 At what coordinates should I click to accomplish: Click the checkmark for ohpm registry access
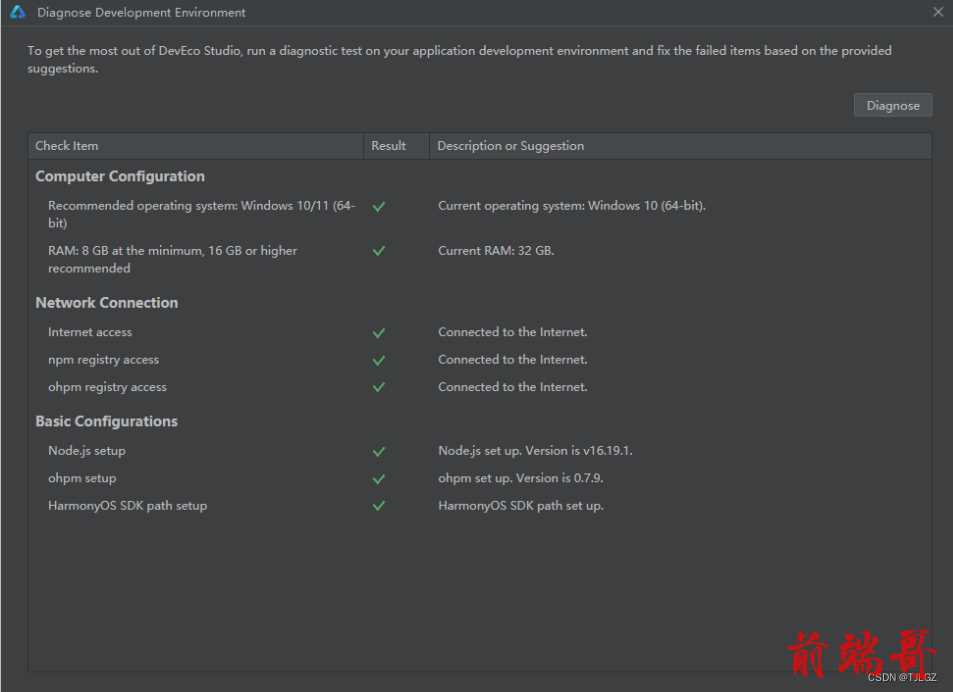(x=379, y=387)
